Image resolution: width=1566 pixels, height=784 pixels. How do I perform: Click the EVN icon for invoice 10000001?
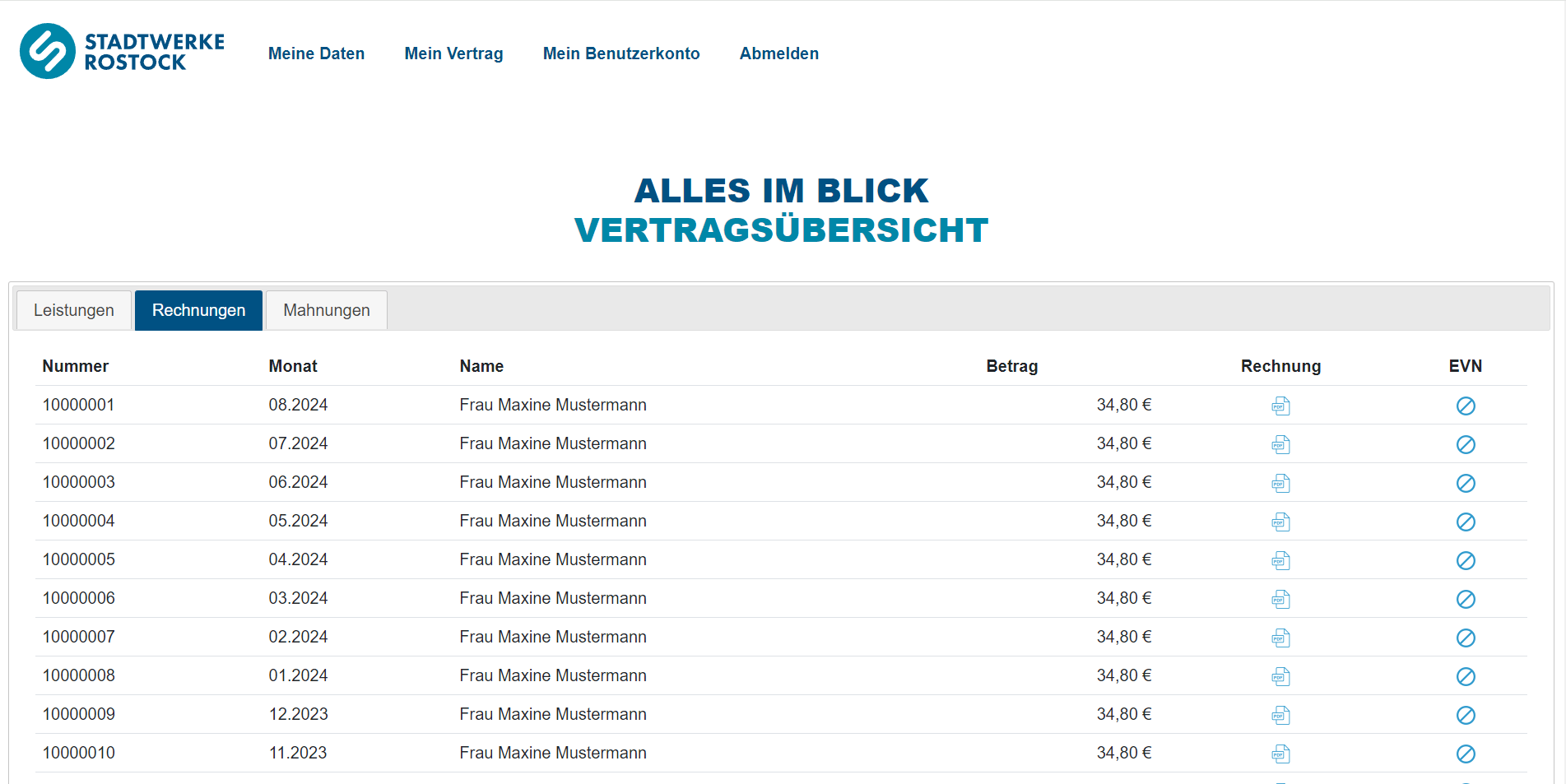tap(1466, 406)
